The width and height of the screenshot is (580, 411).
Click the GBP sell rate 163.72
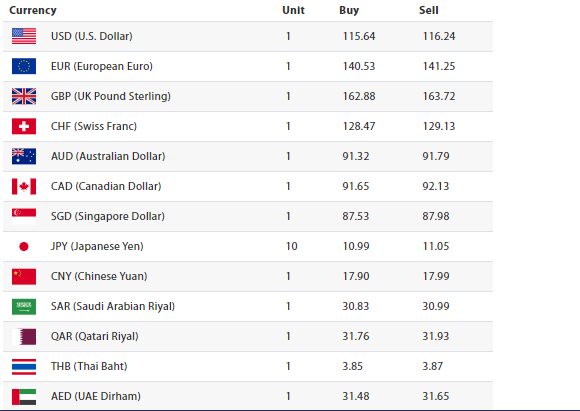(x=439, y=96)
